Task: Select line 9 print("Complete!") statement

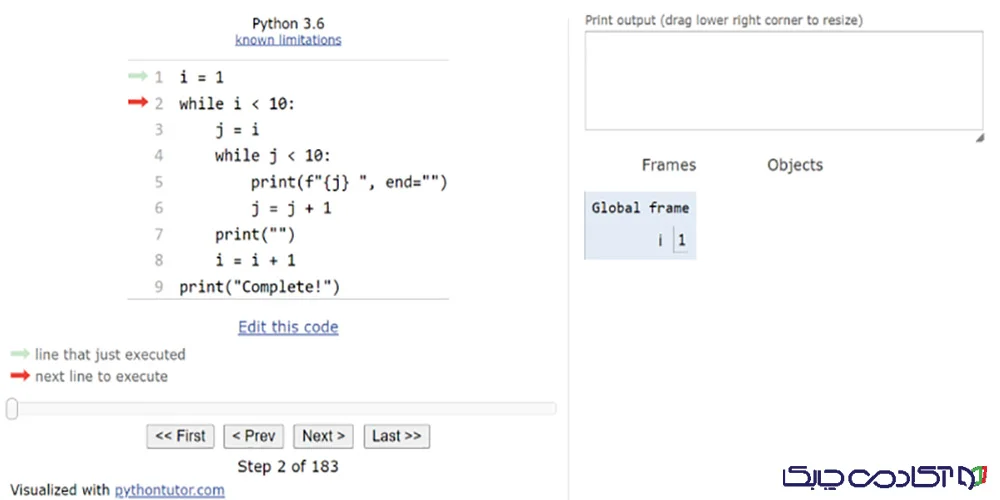Action: (x=260, y=287)
